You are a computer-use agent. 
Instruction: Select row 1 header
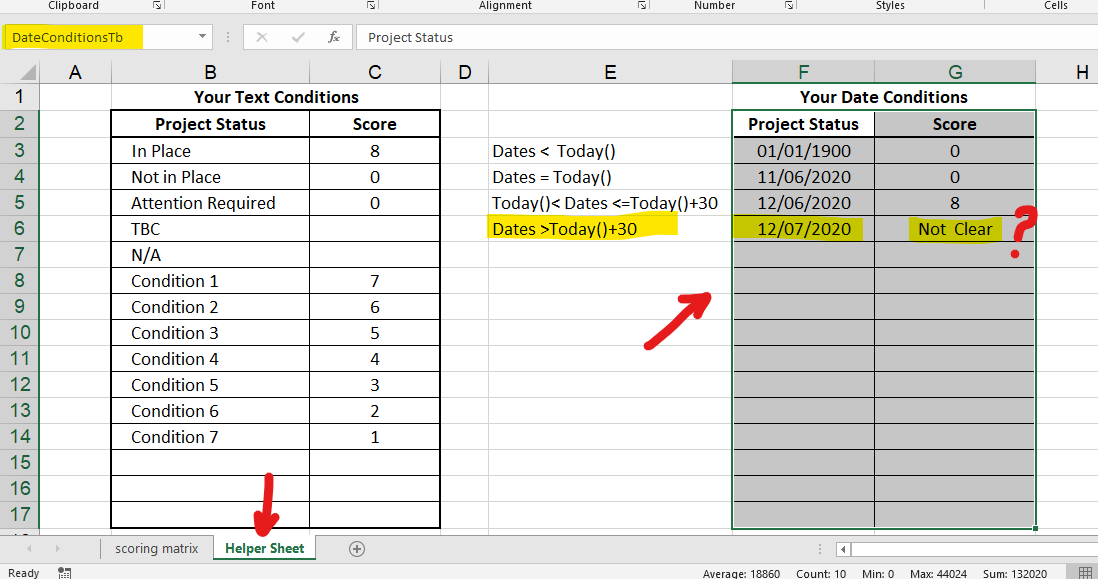pos(20,97)
